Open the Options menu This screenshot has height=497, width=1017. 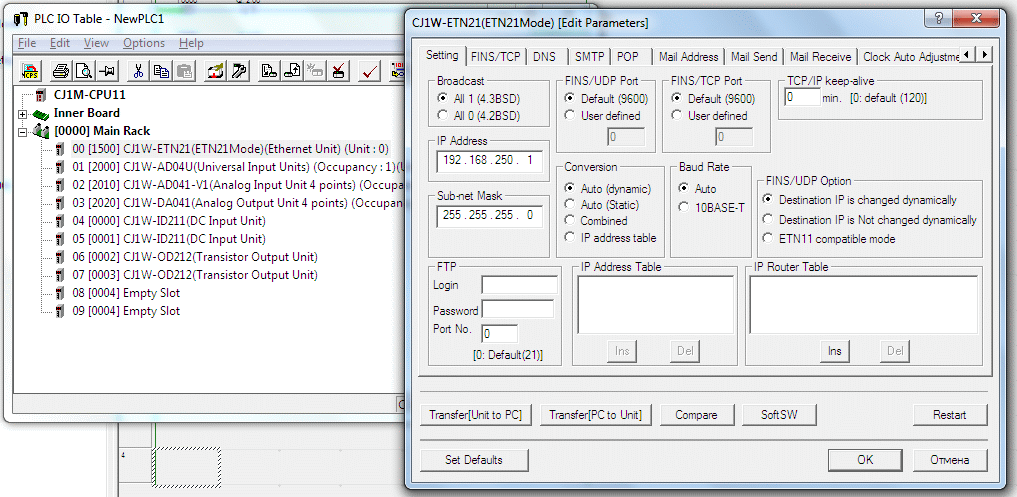pyautogui.click(x=144, y=43)
